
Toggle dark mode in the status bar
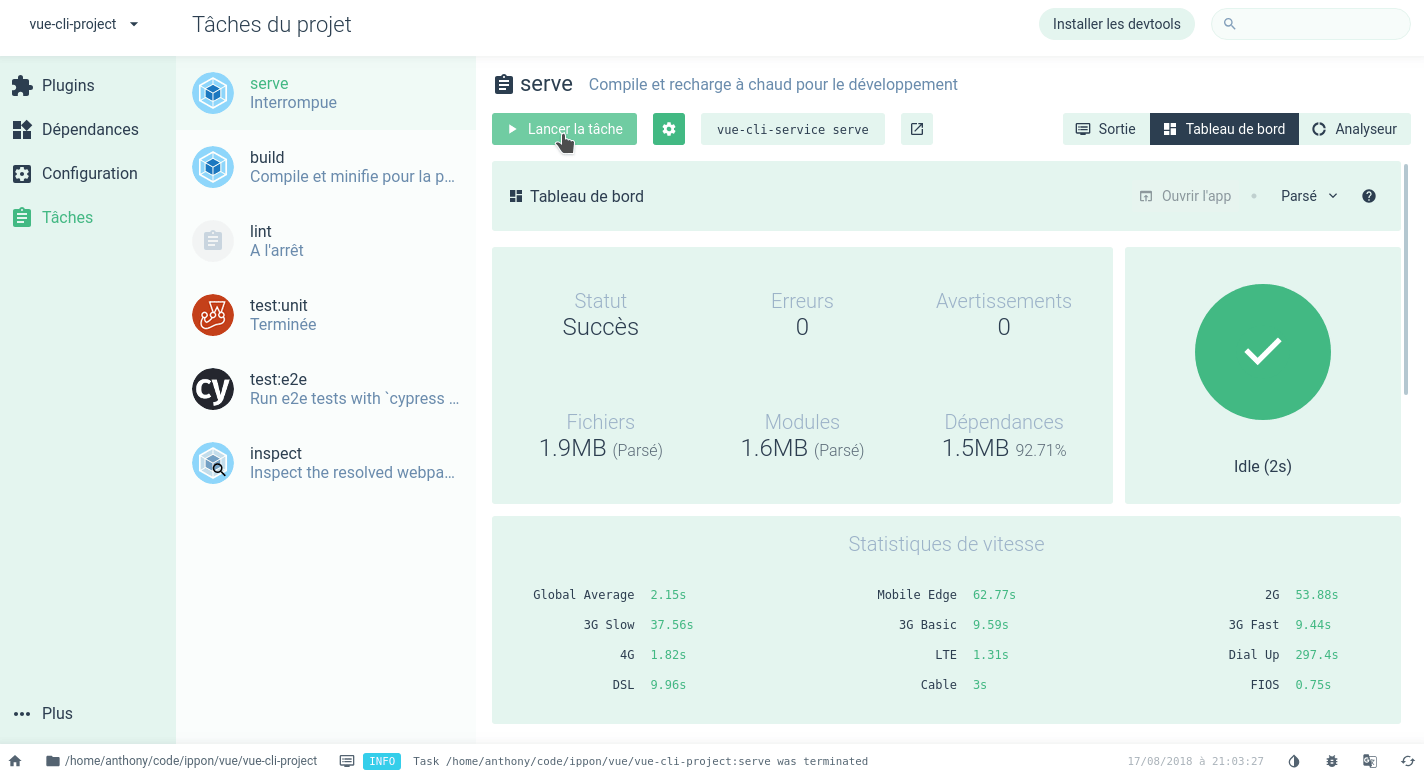(1294, 761)
